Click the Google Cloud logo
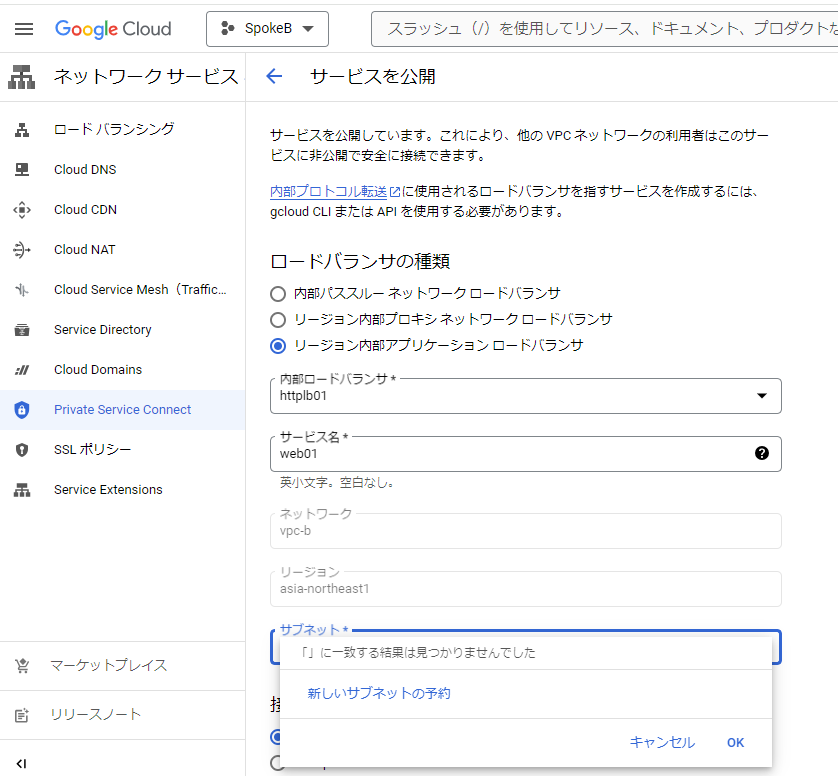838x776 pixels. coord(113,29)
